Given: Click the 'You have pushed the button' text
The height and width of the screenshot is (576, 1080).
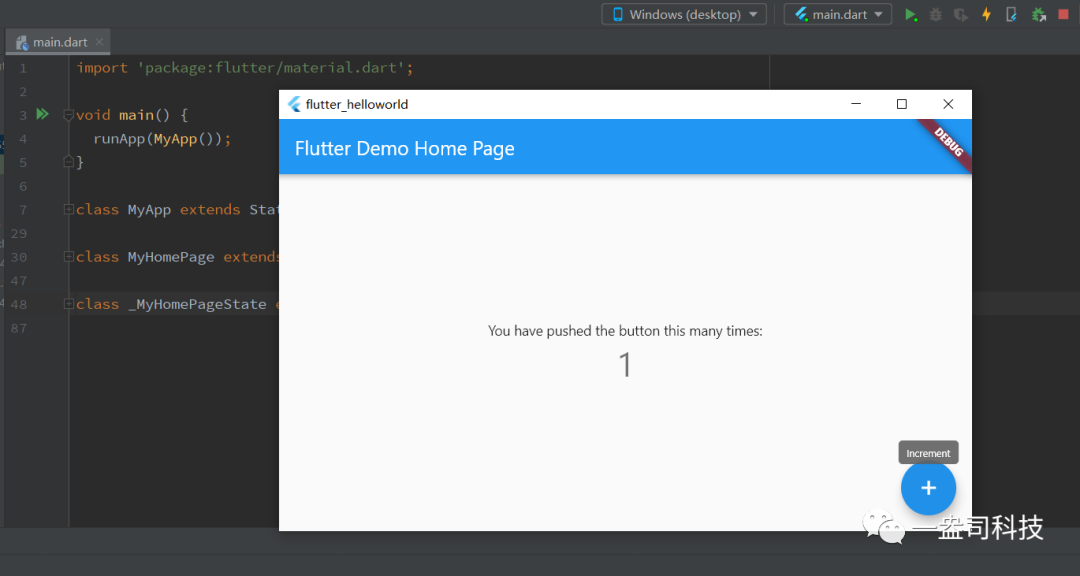Looking at the screenshot, I should tap(625, 331).
